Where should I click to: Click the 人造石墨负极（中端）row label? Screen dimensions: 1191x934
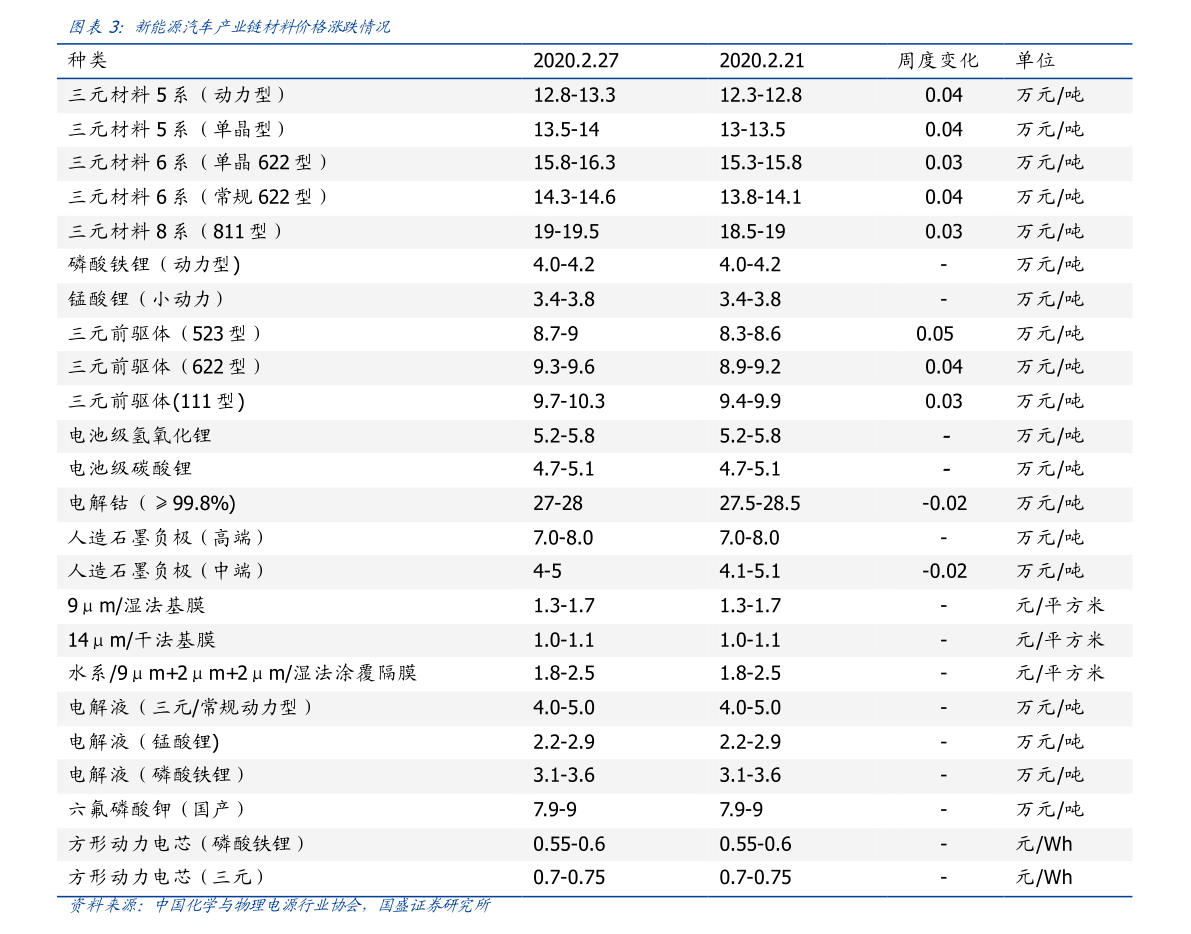tap(169, 571)
